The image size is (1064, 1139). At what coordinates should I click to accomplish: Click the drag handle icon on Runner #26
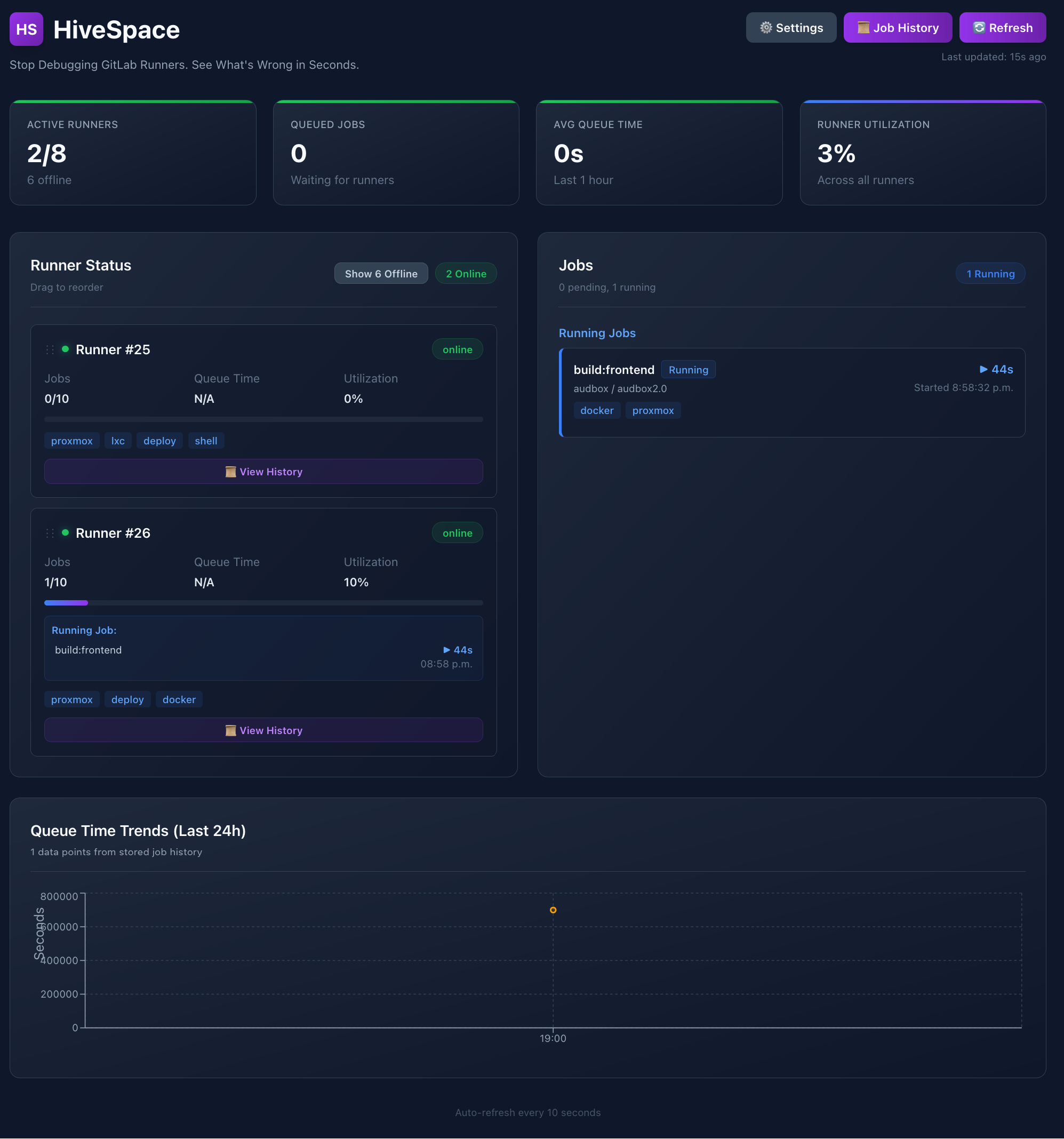click(x=50, y=533)
